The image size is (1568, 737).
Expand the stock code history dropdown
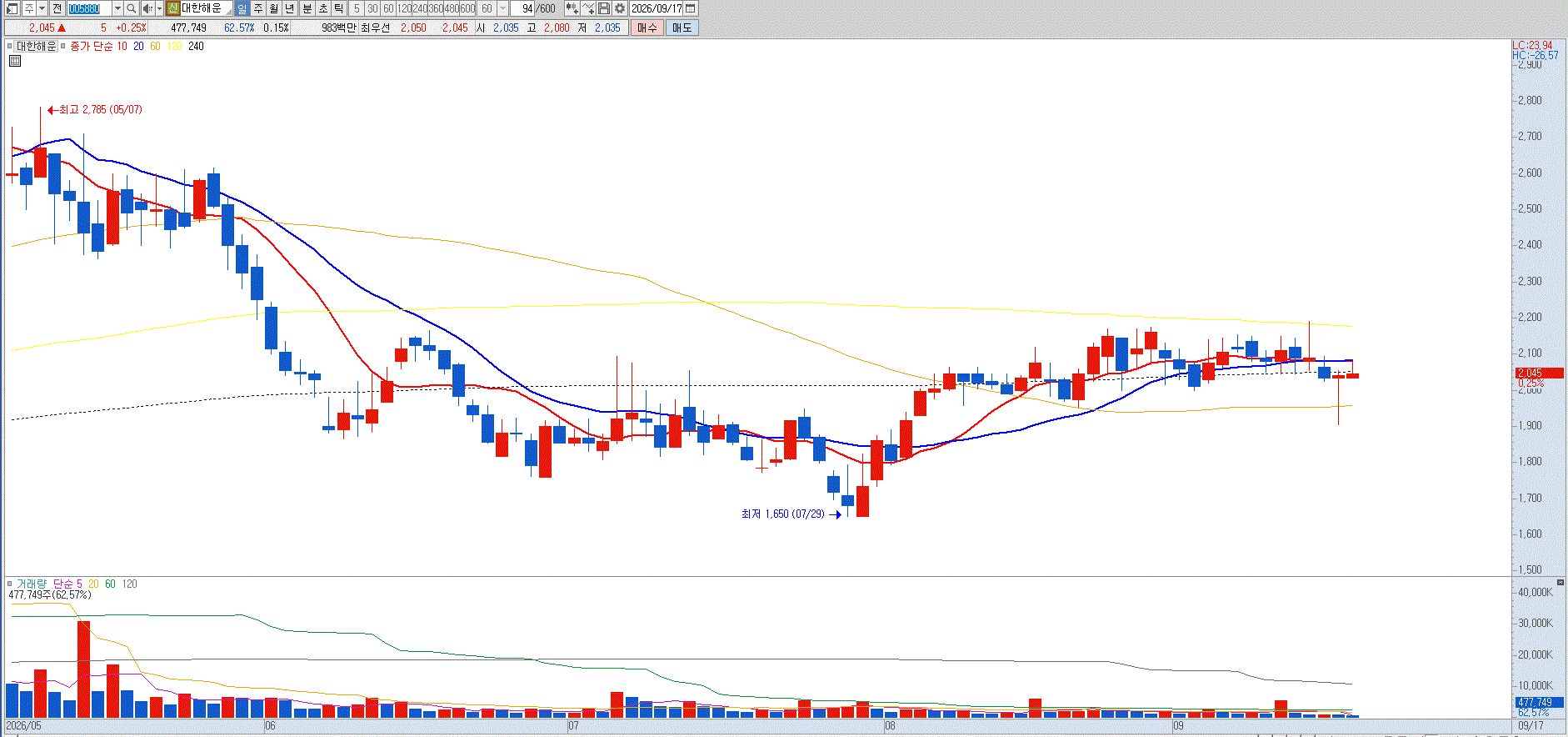click(x=117, y=8)
